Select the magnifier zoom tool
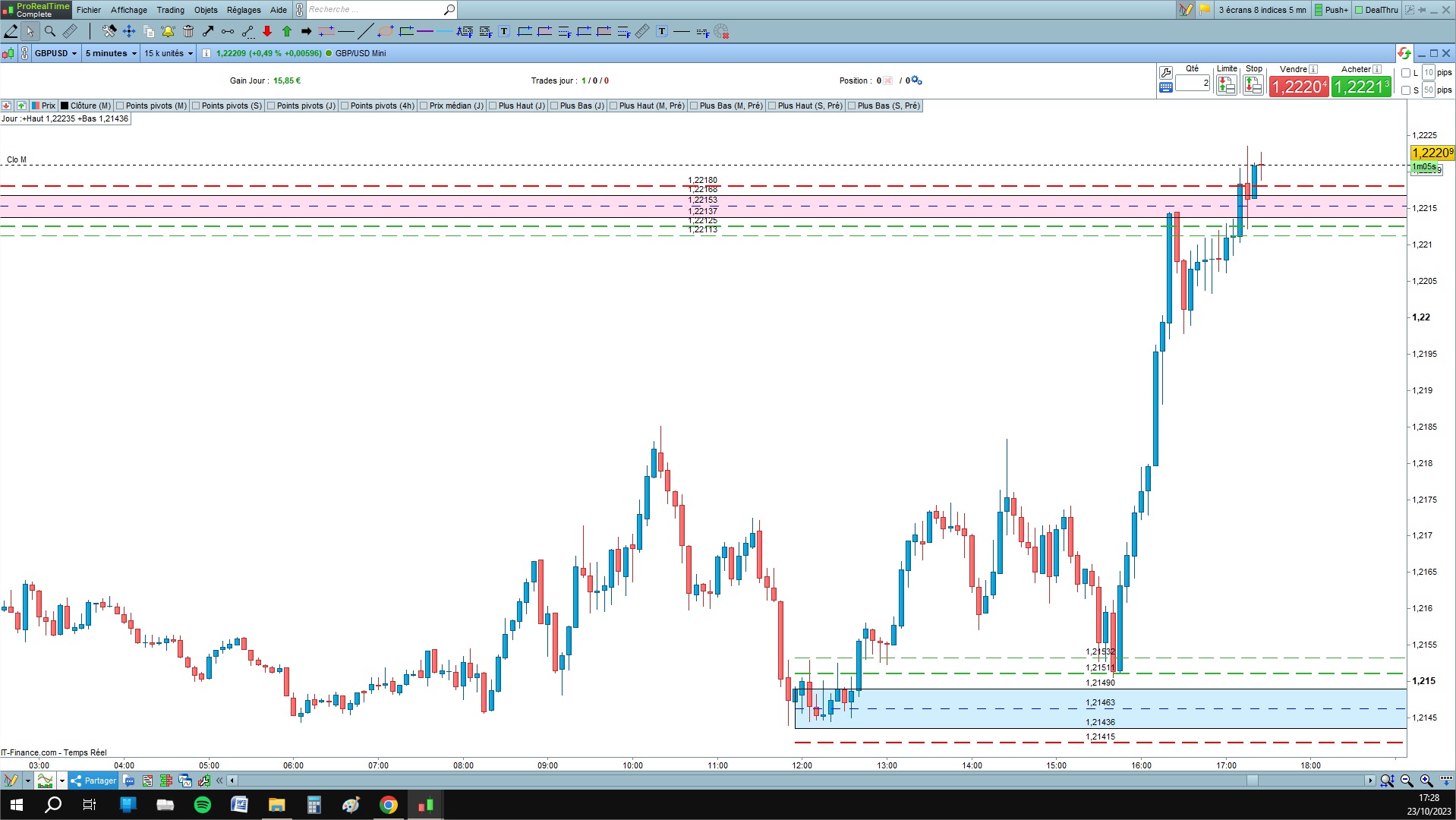This screenshot has width=1456, height=820. [x=50, y=31]
